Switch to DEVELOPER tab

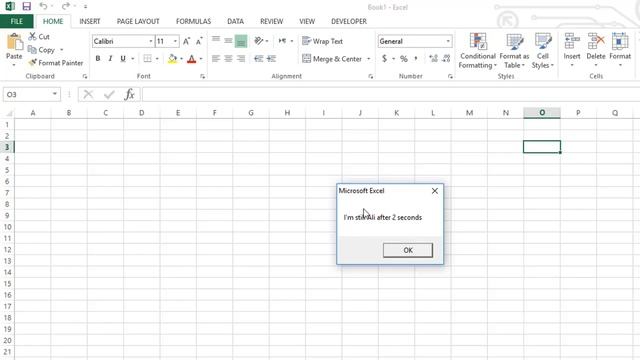click(349, 21)
